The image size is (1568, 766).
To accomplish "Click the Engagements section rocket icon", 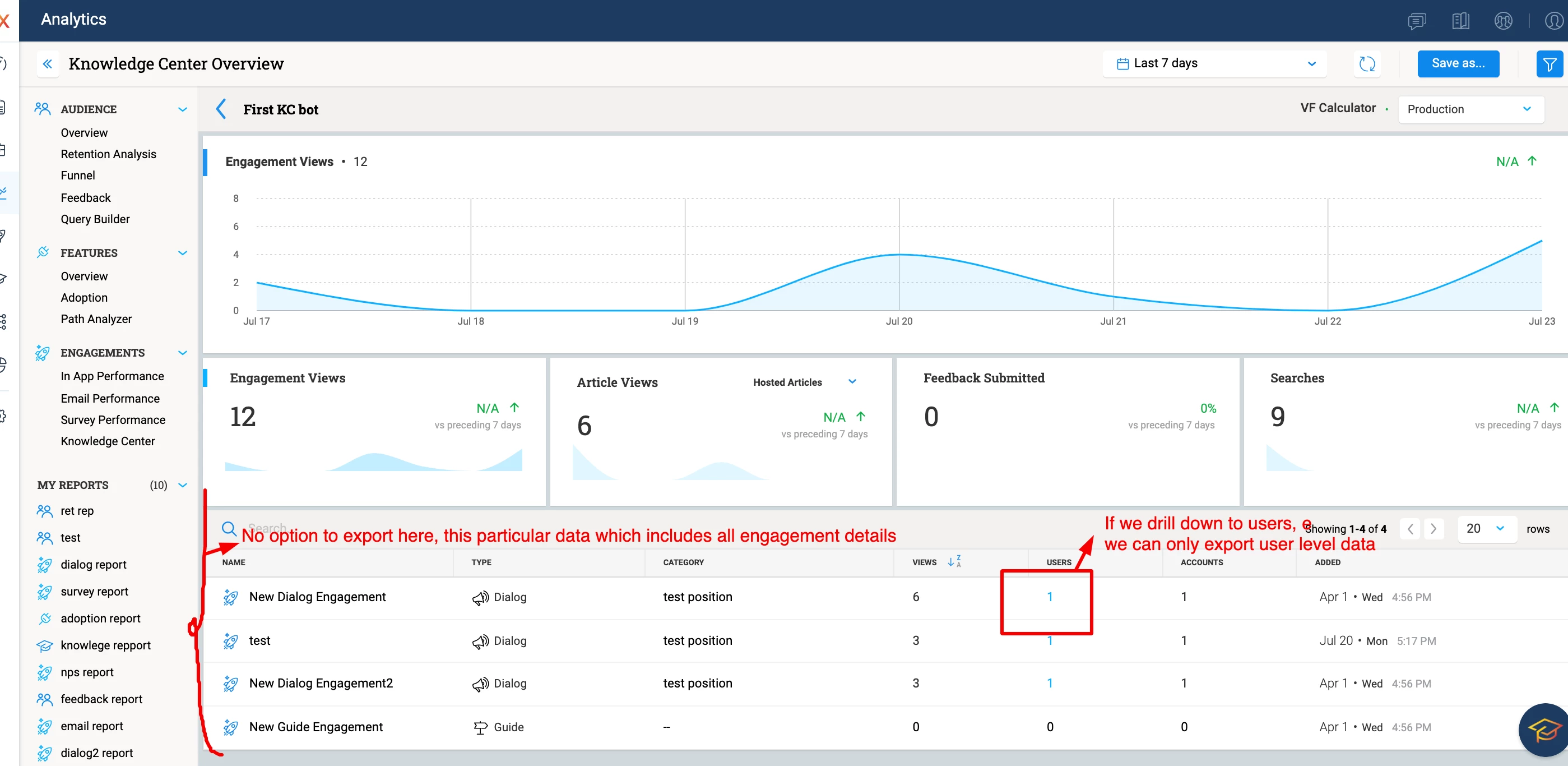I will click(x=43, y=353).
